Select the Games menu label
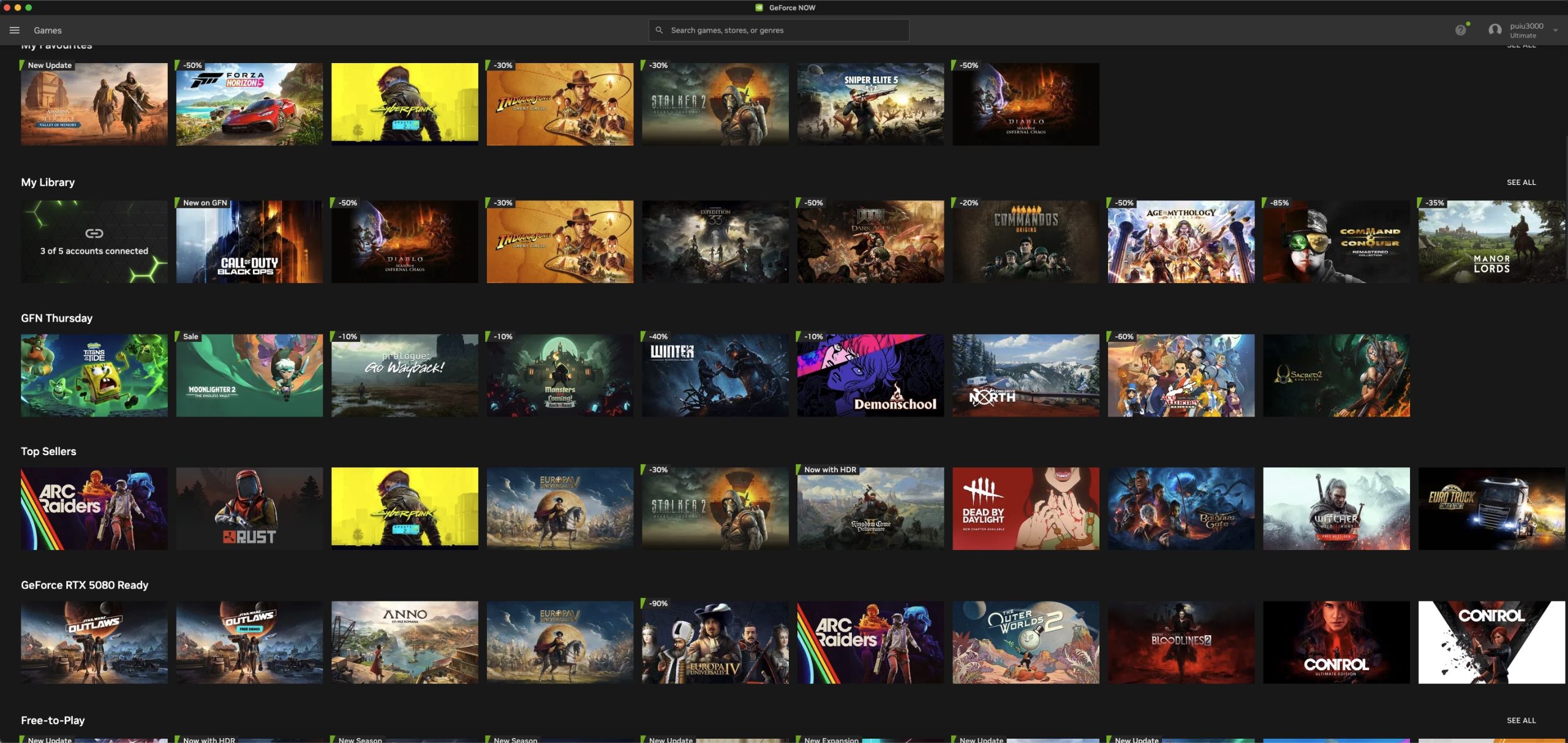 (48, 30)
